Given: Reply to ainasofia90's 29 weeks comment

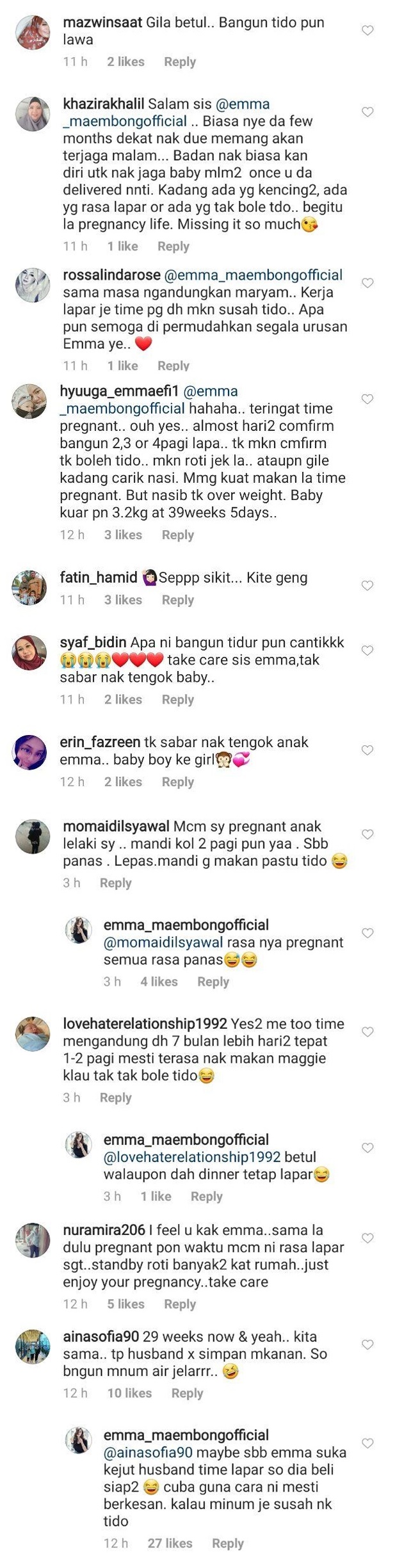Looking at the screenshot, I should pyautogui.click(x=187, y=1393).
